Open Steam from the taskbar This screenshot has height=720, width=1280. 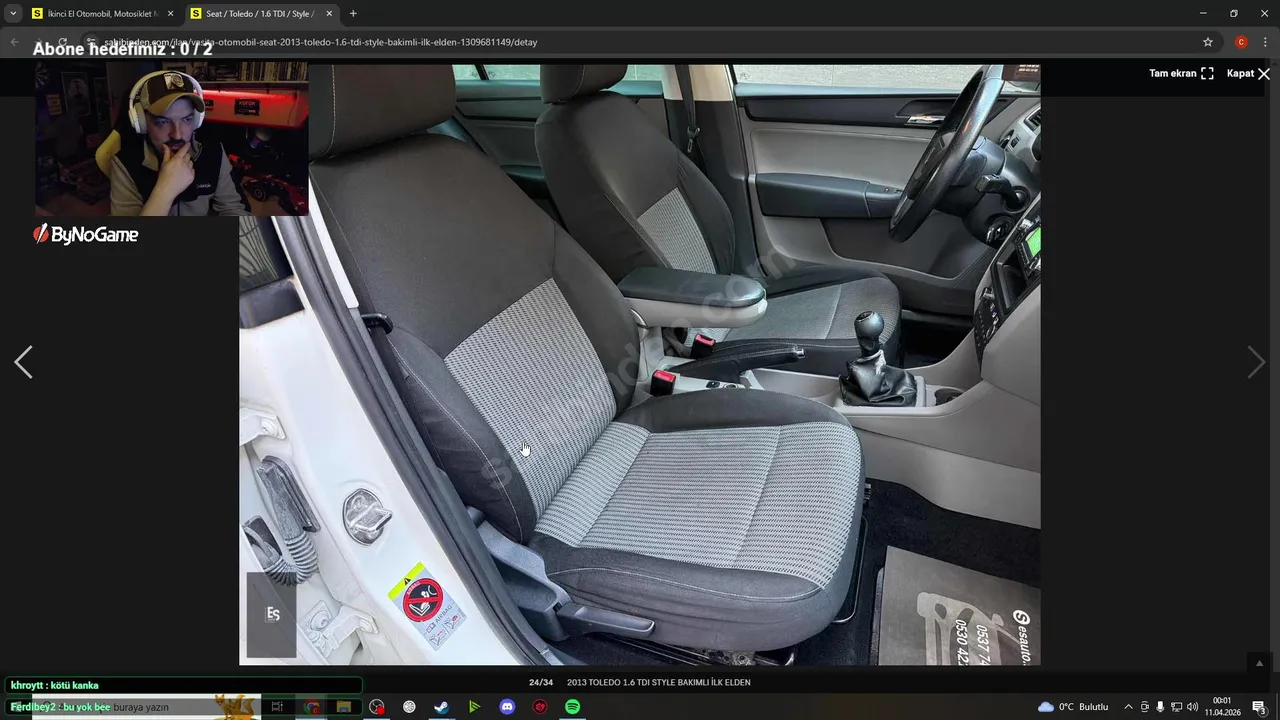click(441, 707)
